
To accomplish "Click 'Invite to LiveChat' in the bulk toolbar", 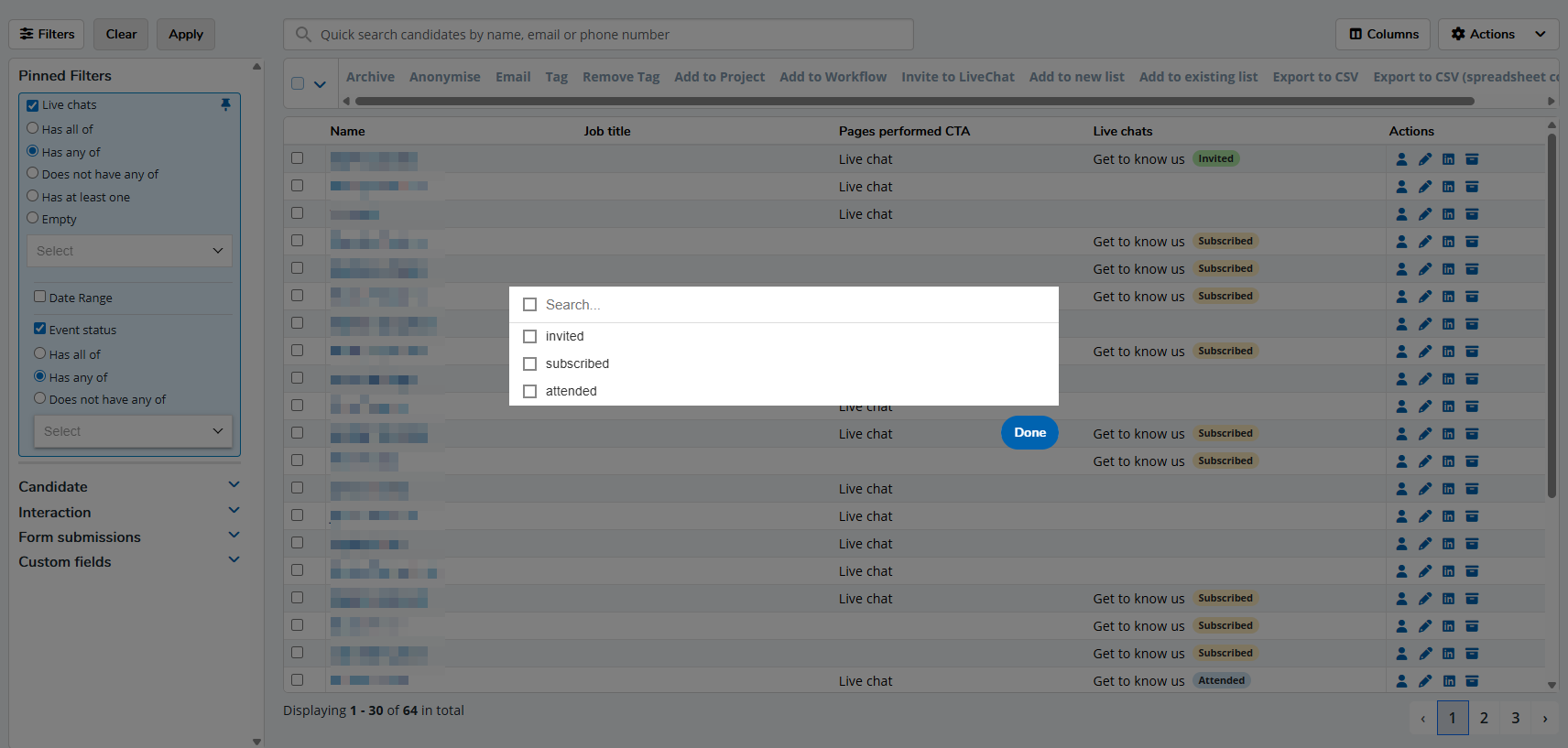I will click(x=957, y=77).
